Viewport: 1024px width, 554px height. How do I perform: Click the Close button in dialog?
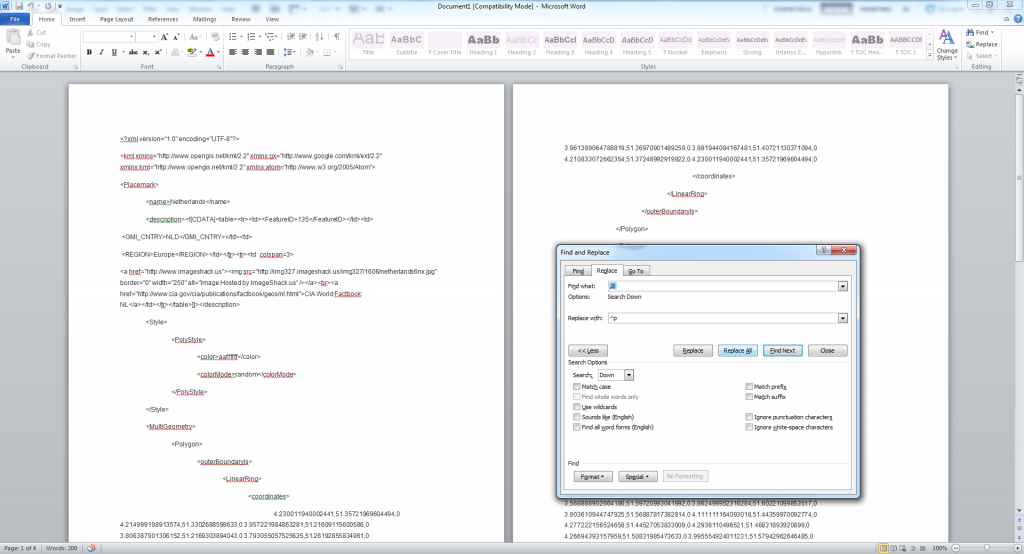click(827, 351)
